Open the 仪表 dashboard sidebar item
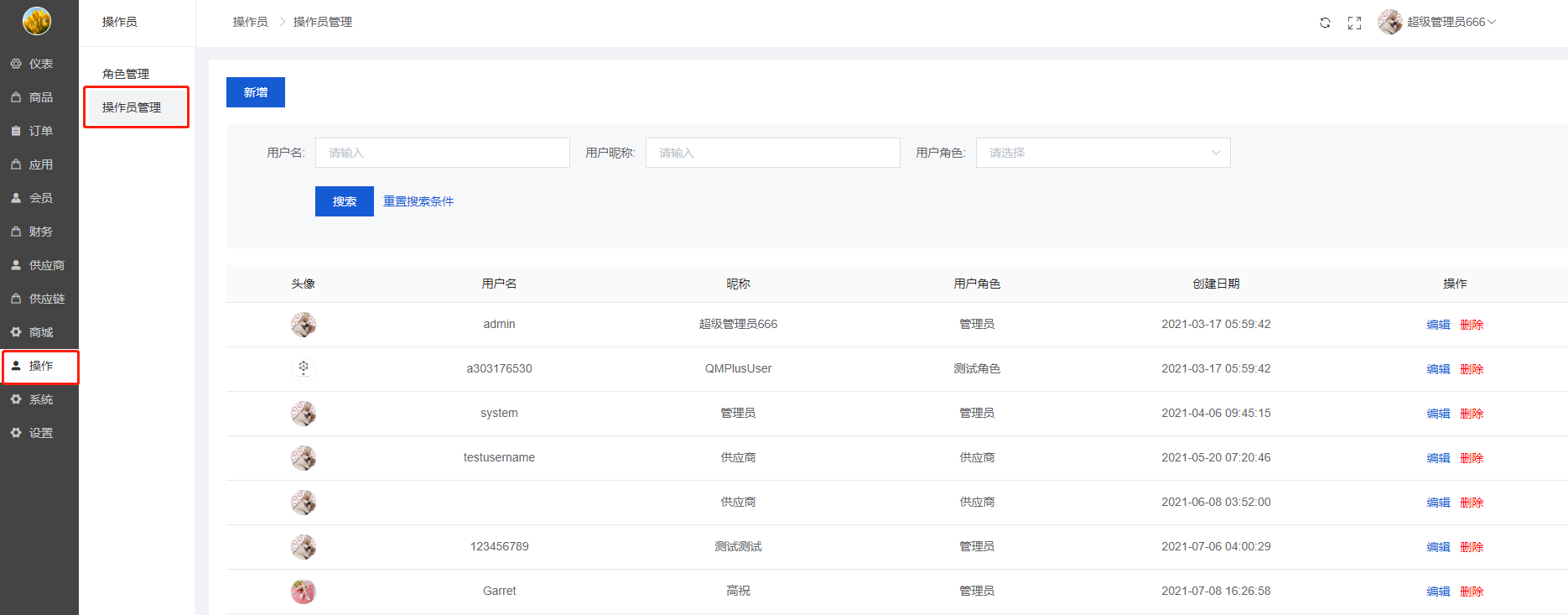The width and height of the screenshot is (1568, 615). click(39, 64)
